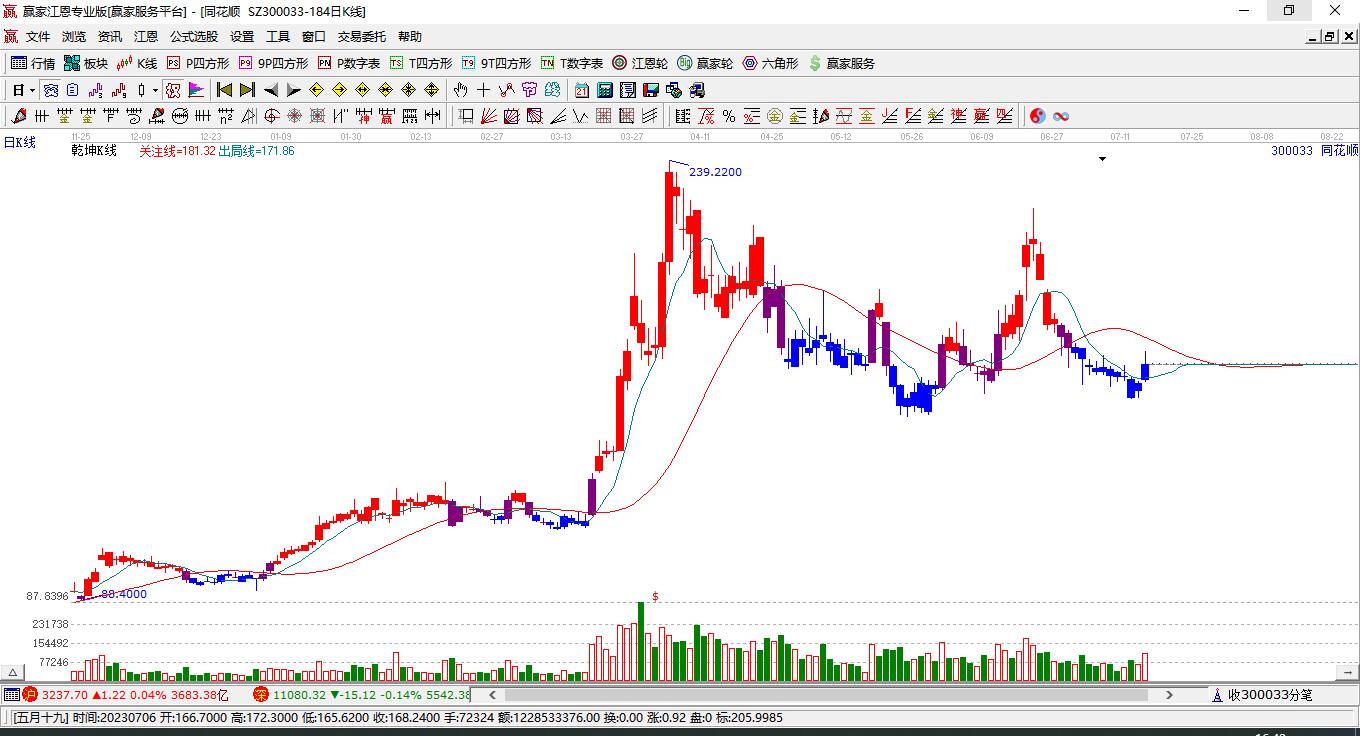Click the yellow diamond left-arrow icon
Image resolution: width=1360 pixels, height=736 pixels.
coord(317,90)
